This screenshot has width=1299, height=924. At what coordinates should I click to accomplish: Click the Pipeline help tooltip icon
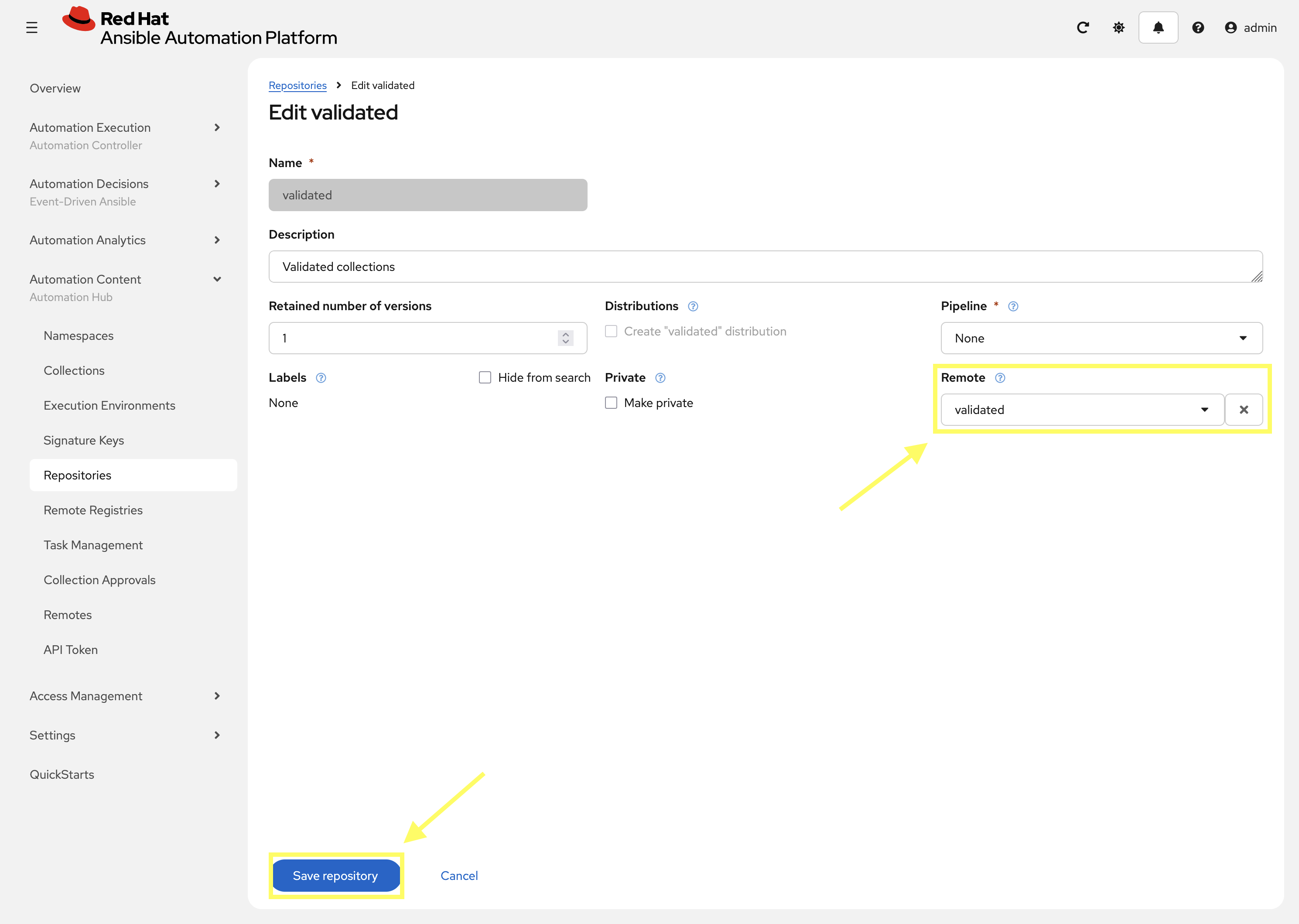point(1013,306)
